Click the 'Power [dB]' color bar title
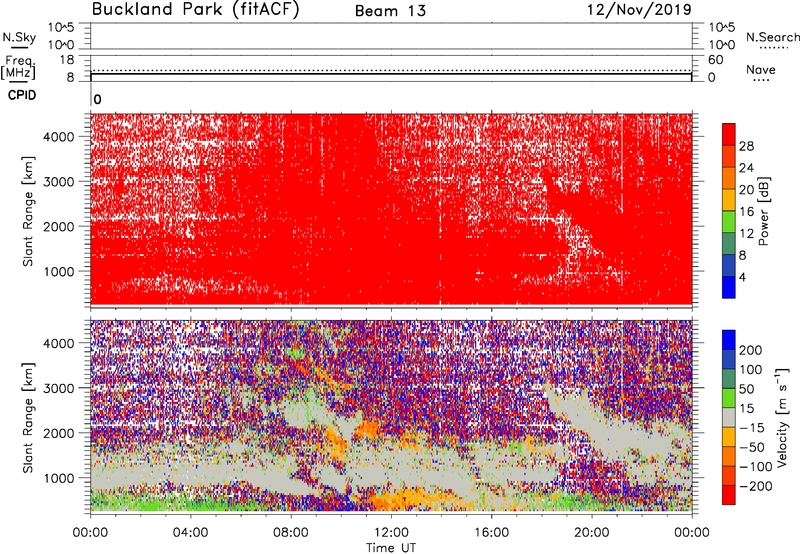Viewport: 800px width, 554px height. [764, 211]
